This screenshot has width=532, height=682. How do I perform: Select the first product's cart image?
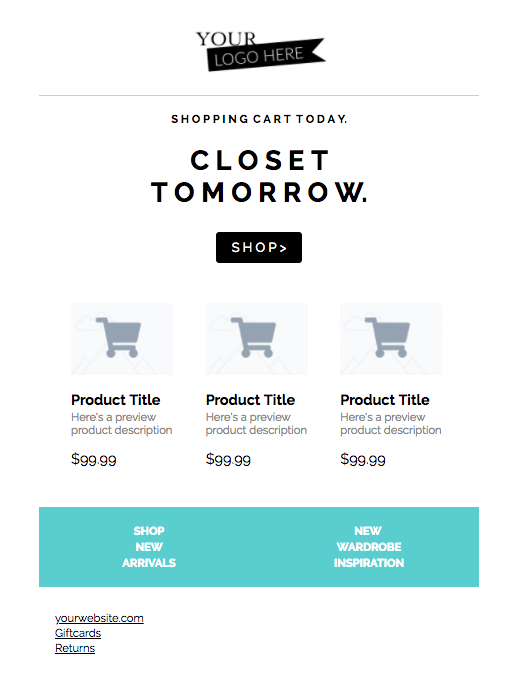[122, 339]
